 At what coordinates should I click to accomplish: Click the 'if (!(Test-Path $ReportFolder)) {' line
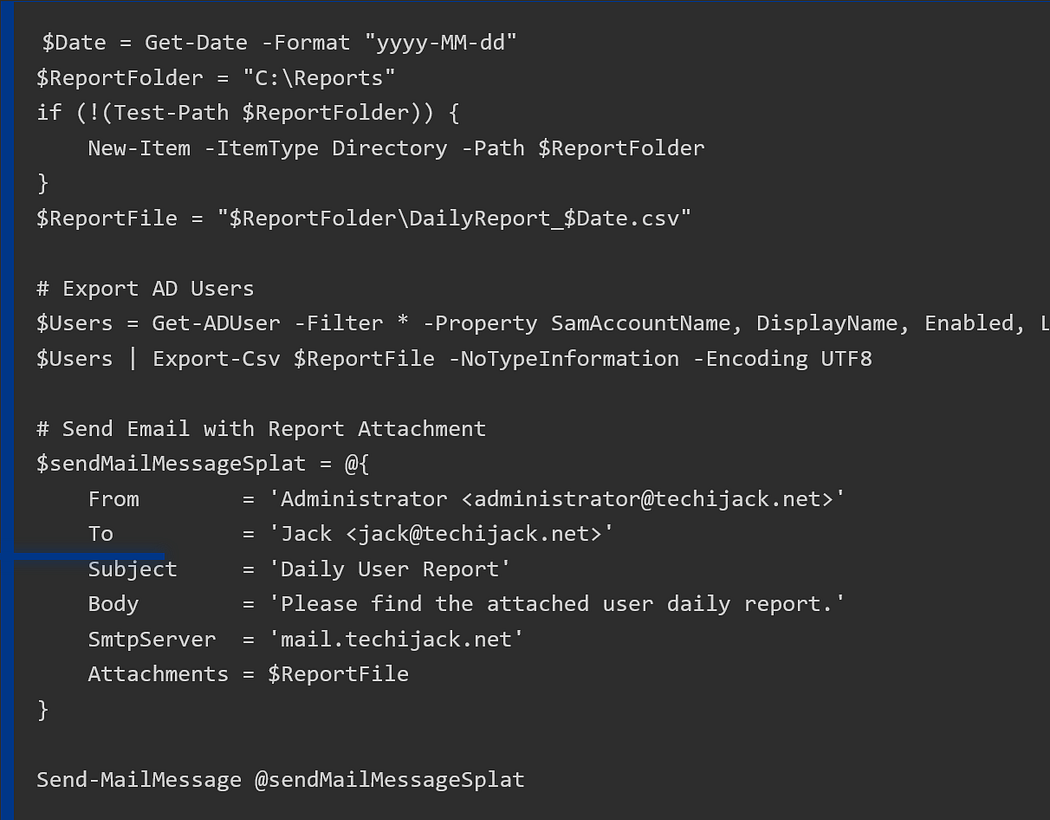[x=248, y=113]
